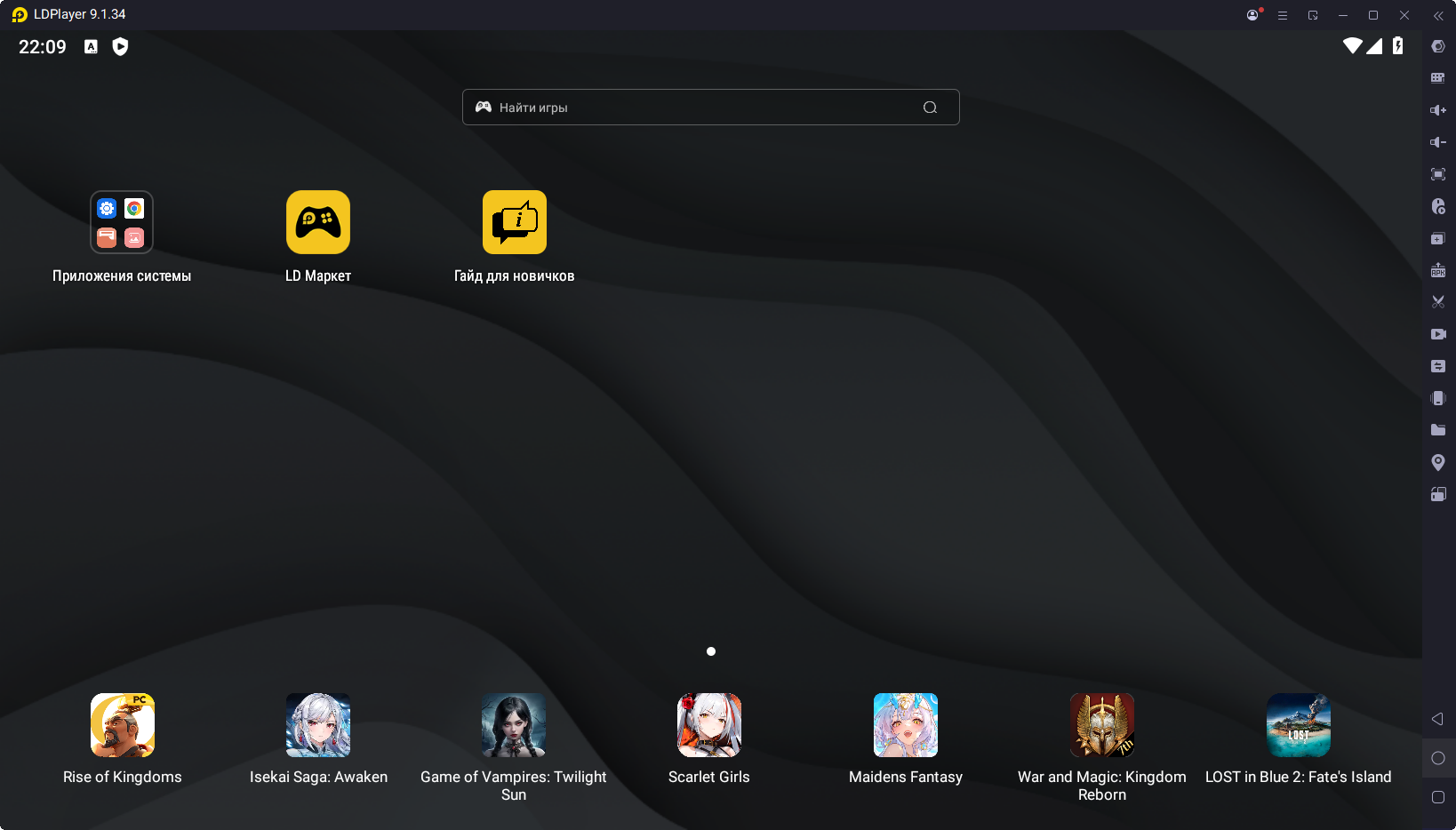Launch Rise of Kingdoms

(123, 725)
